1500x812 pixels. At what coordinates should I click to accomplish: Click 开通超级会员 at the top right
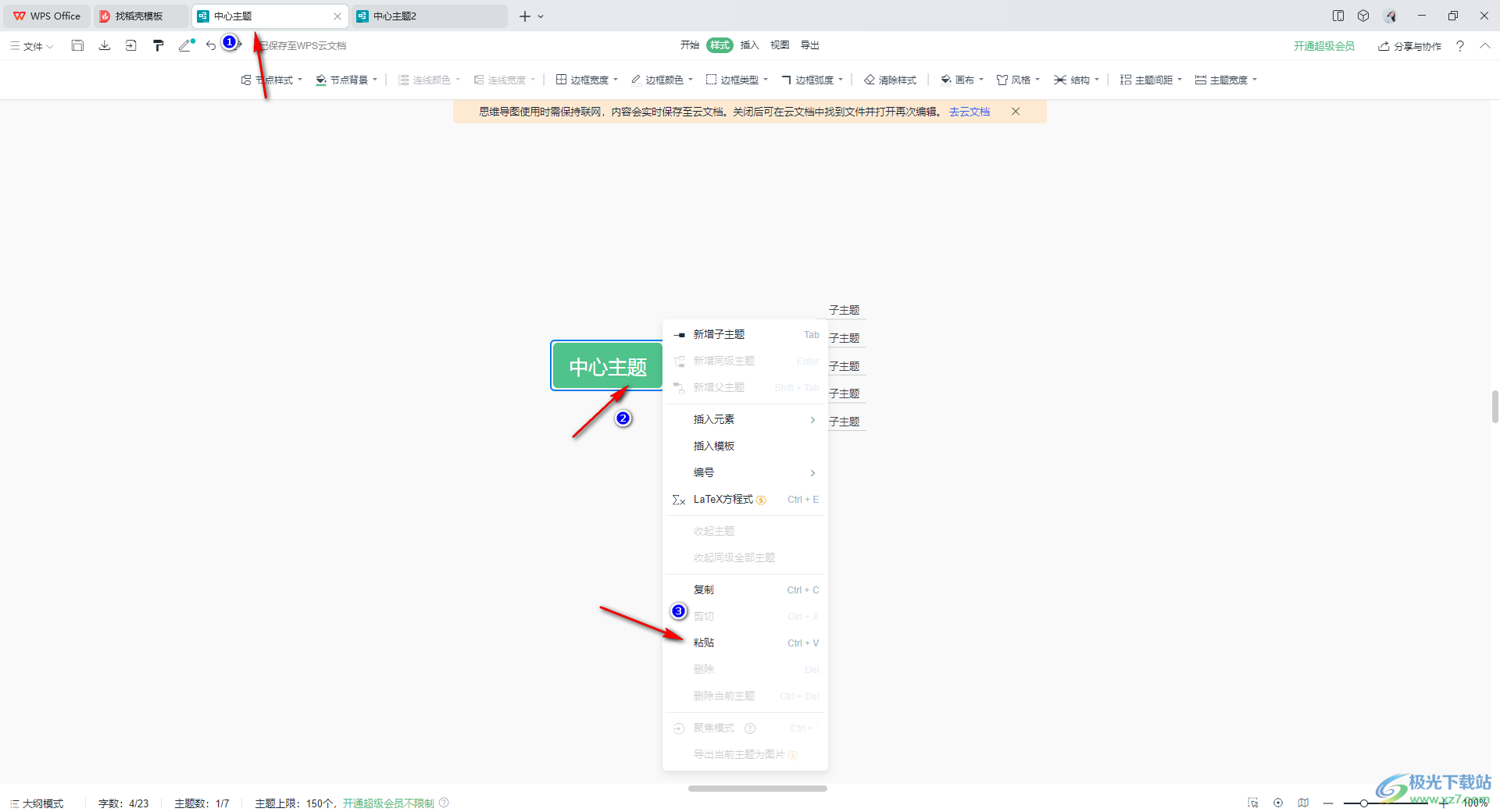(x=1324, y=46)
